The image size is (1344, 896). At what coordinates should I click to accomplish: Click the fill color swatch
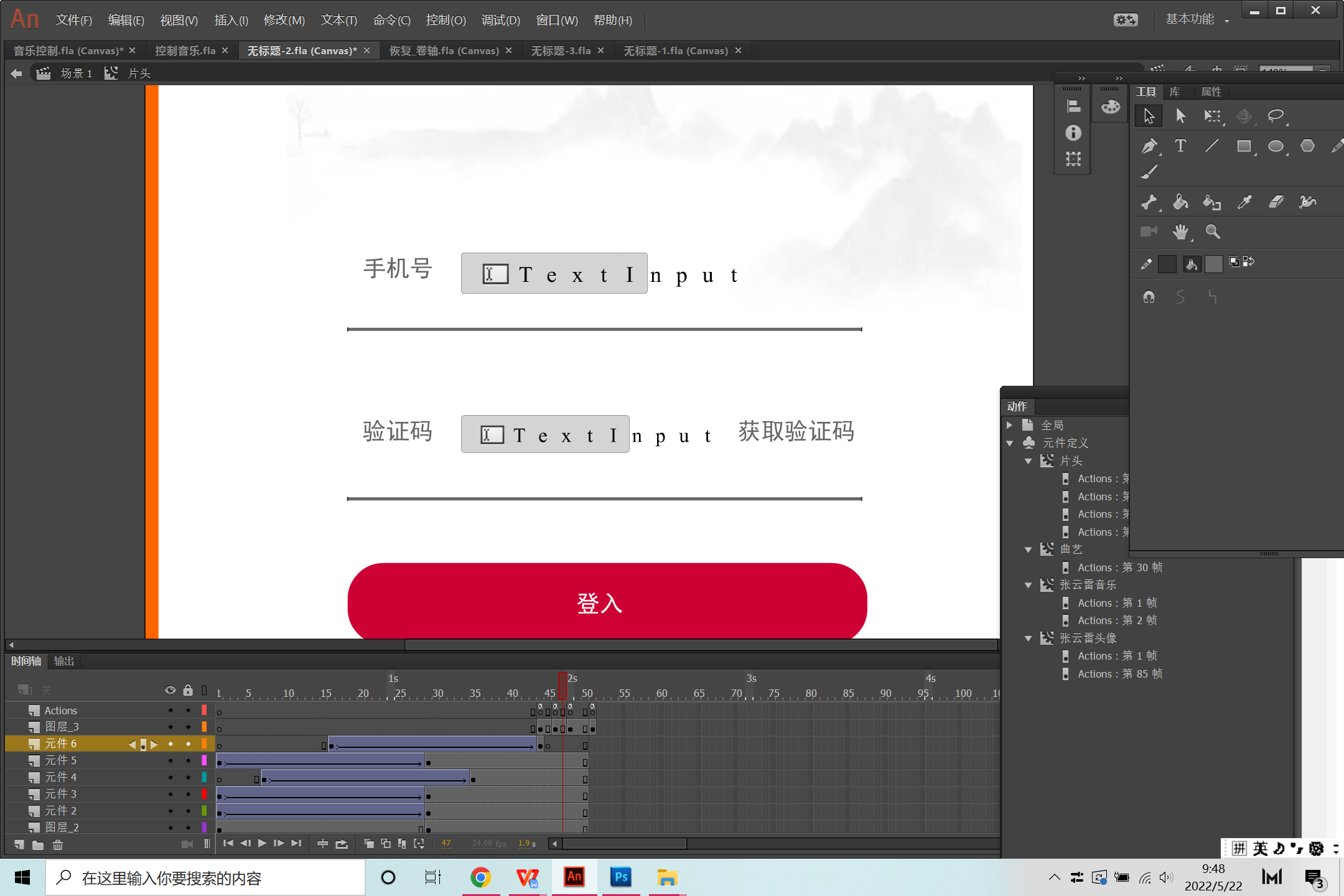click(1213, 264)
